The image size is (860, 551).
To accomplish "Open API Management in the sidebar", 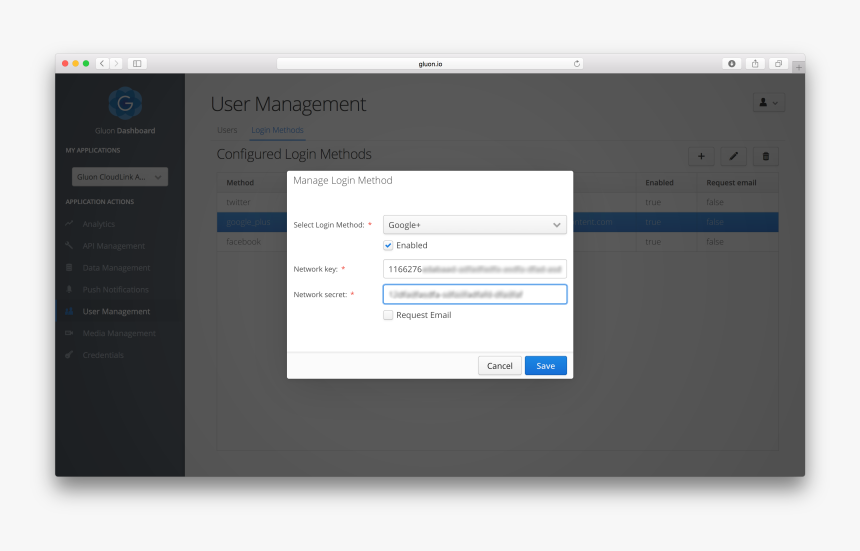I will [x=114, y=246].
